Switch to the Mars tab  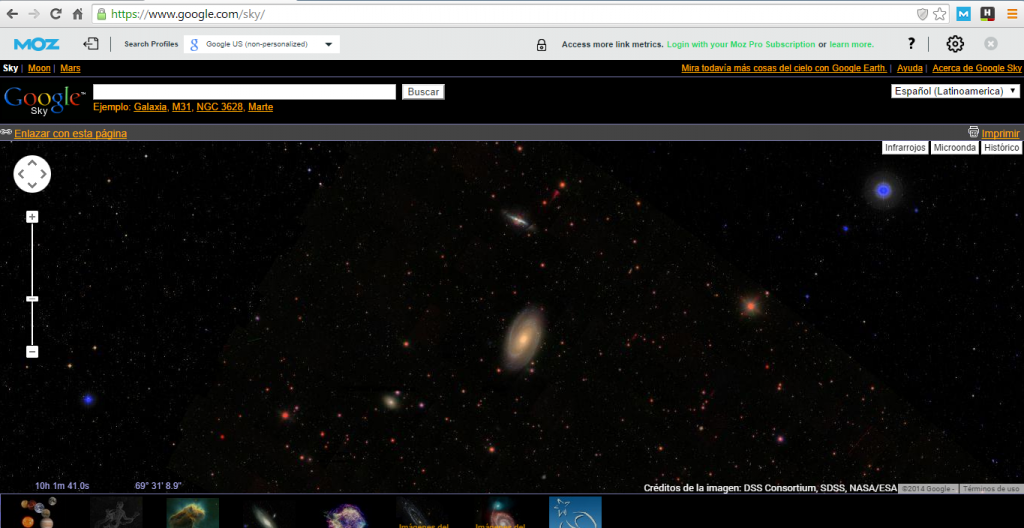(70, 68)
